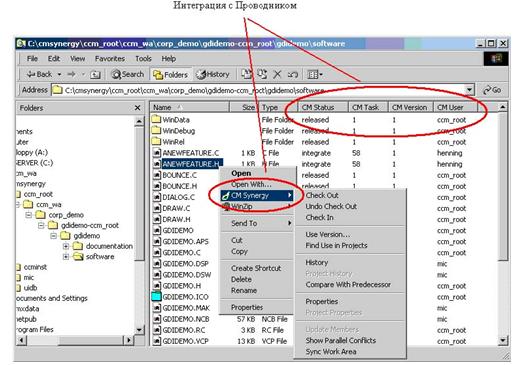Open the Help menu
The width and height of the screenshot is (513, 365).
point(169,59)
